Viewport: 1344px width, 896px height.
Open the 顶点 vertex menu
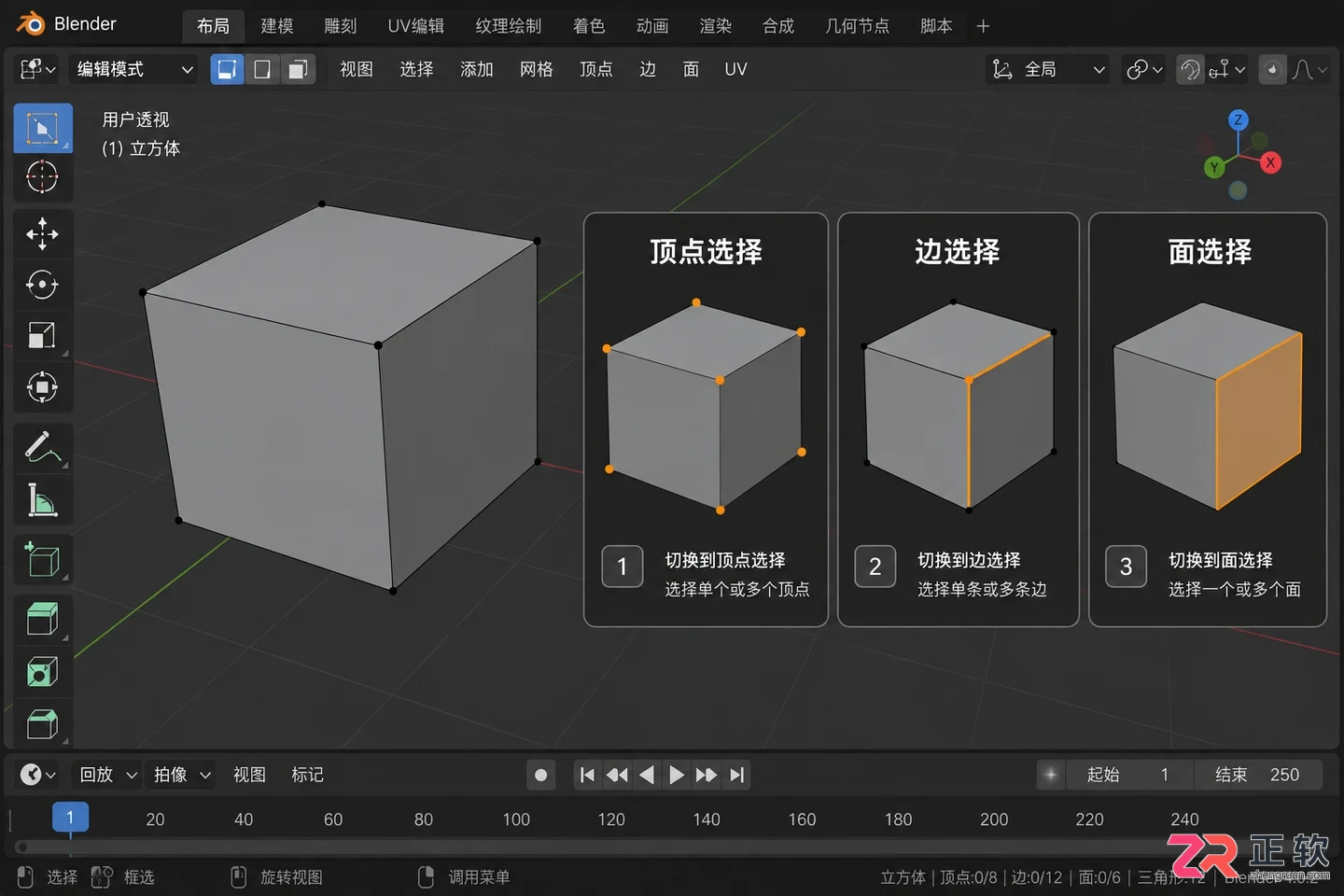pyautogui.click(x=596, y=69)
